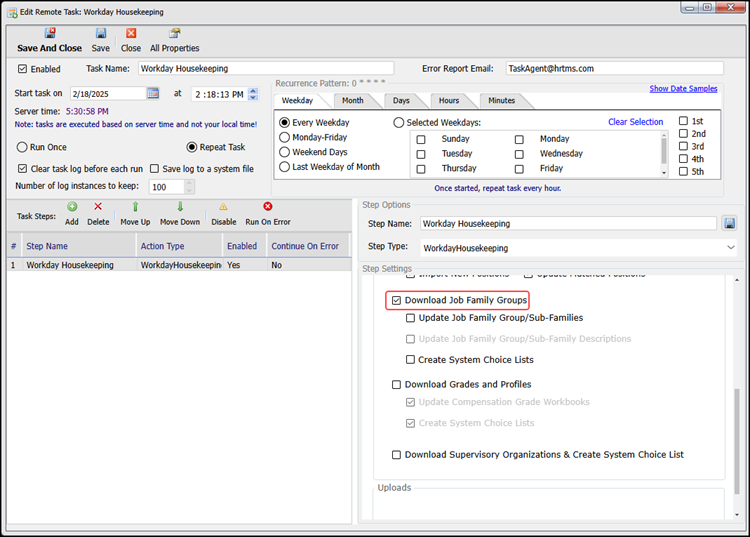Viewport: 750px width, 537px height.
Task: Select the Workday Housekeeping step row
Action: coord(179,265)
